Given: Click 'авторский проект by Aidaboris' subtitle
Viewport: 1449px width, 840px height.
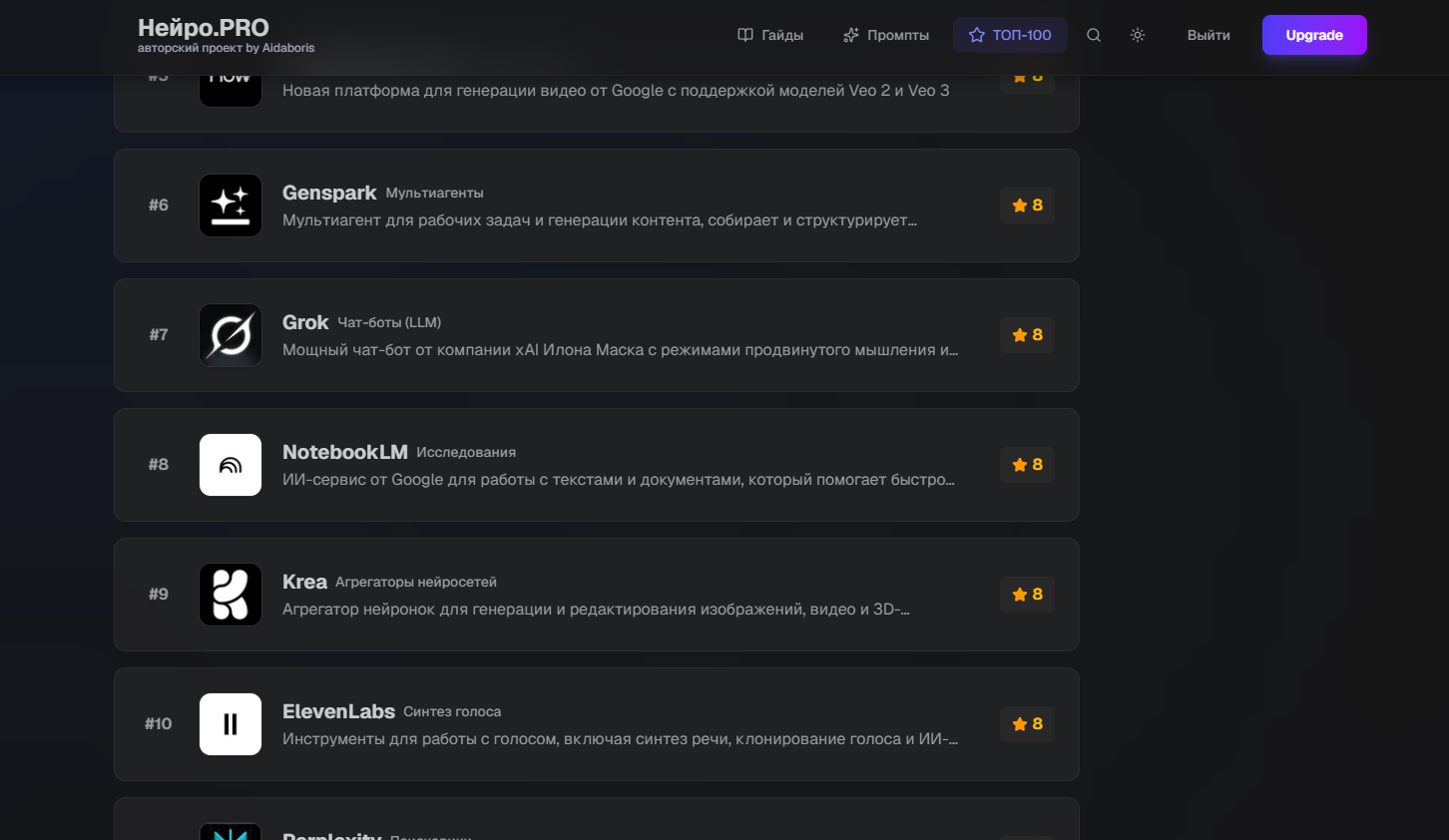Looking at the screenshot, I should [x=227, y=49].
